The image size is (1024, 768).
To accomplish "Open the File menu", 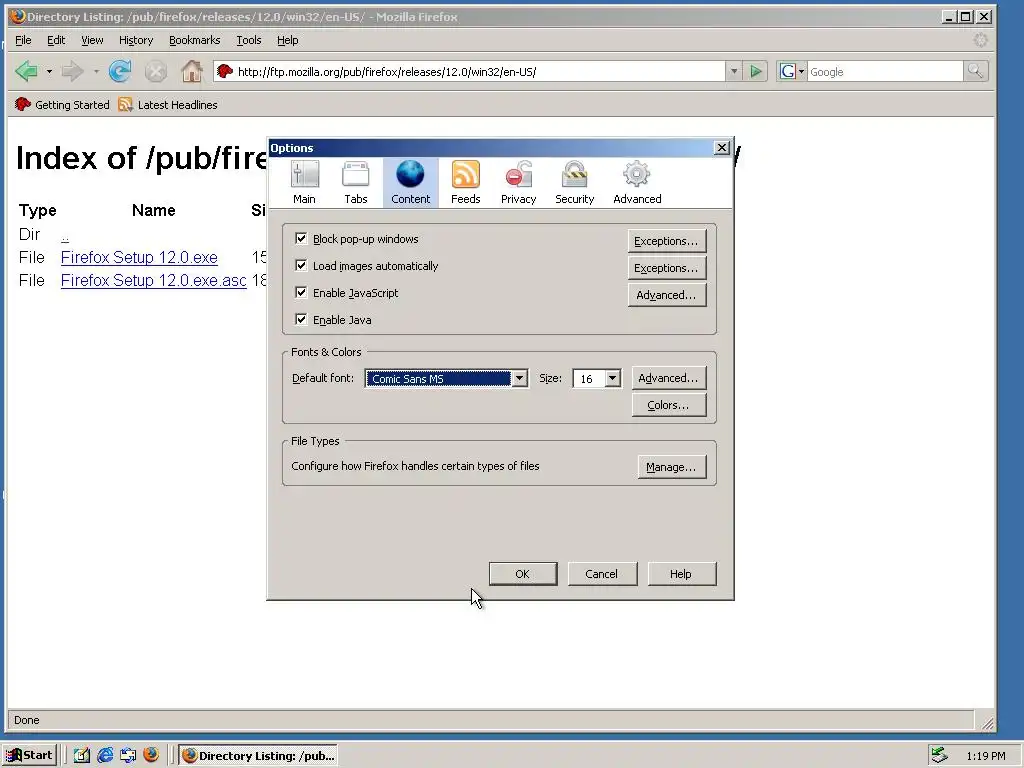I will [23, 40].
